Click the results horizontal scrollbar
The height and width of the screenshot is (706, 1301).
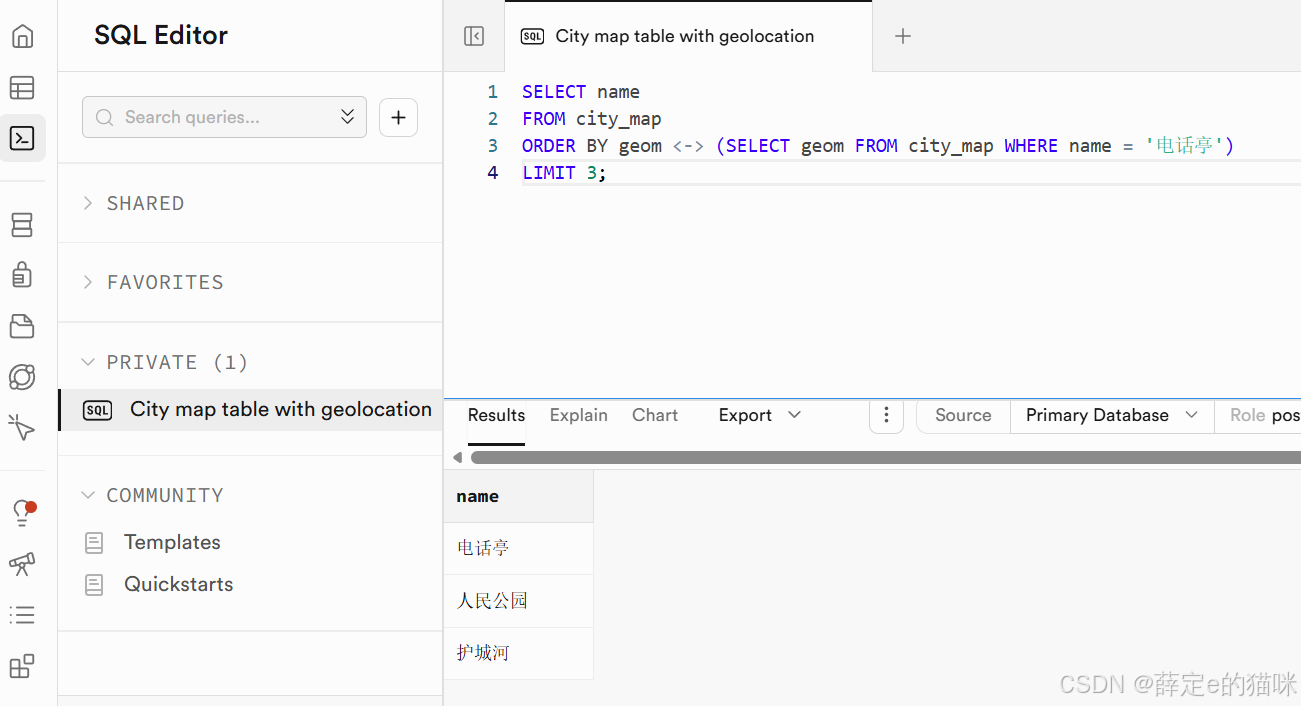pyautogui.click(x=885, y=457)
